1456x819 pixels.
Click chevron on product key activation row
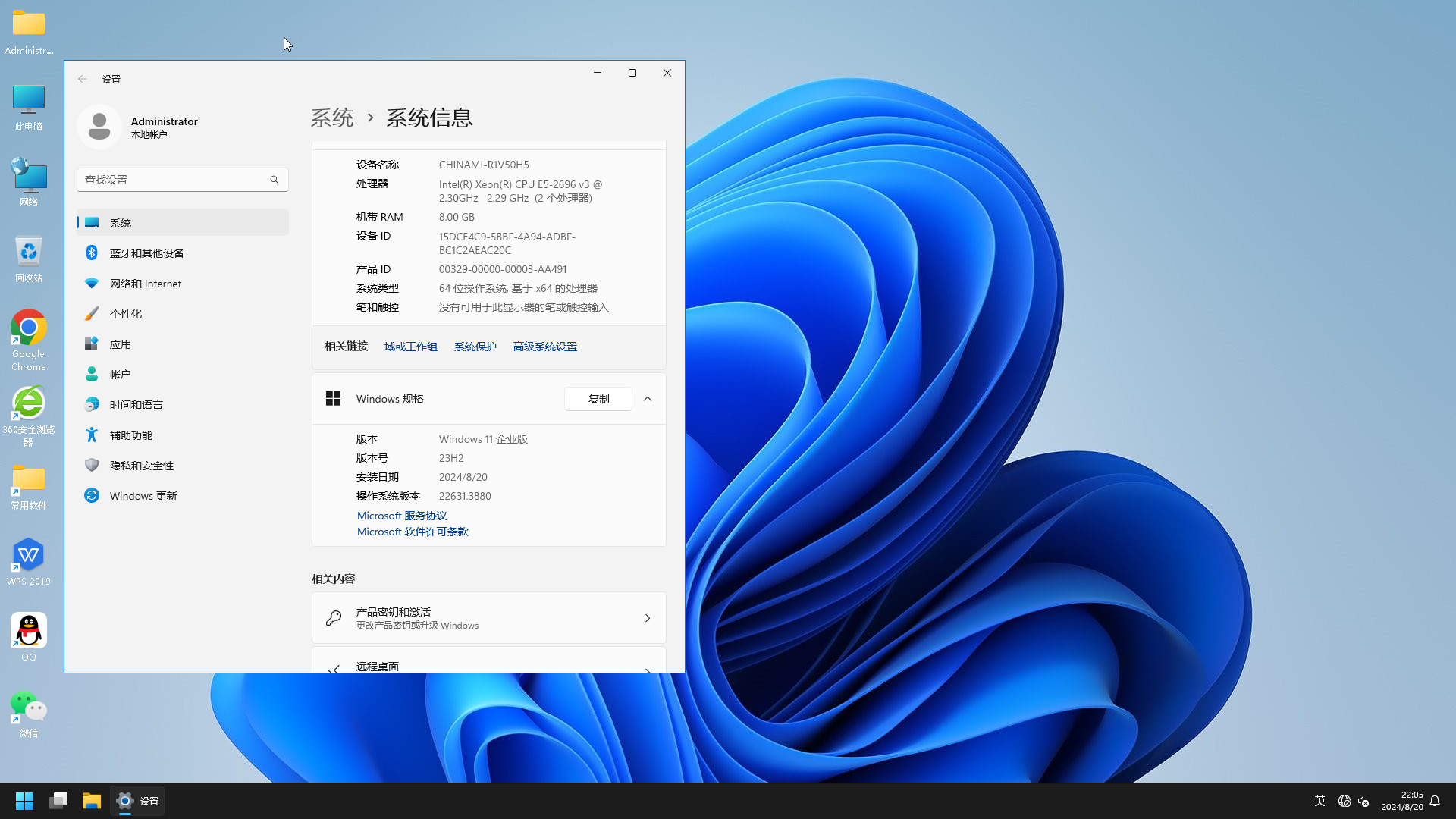click(648, 618)
